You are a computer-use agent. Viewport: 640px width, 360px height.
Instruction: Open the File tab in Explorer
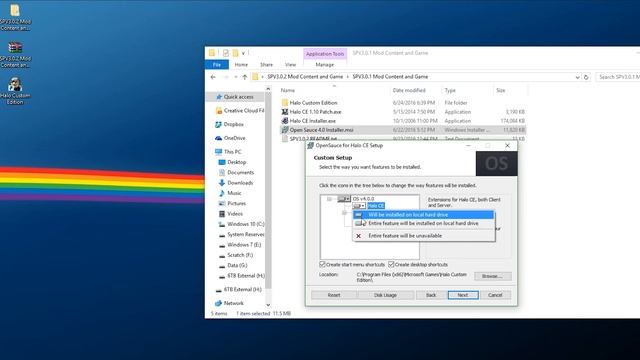[x=217, y=65]
